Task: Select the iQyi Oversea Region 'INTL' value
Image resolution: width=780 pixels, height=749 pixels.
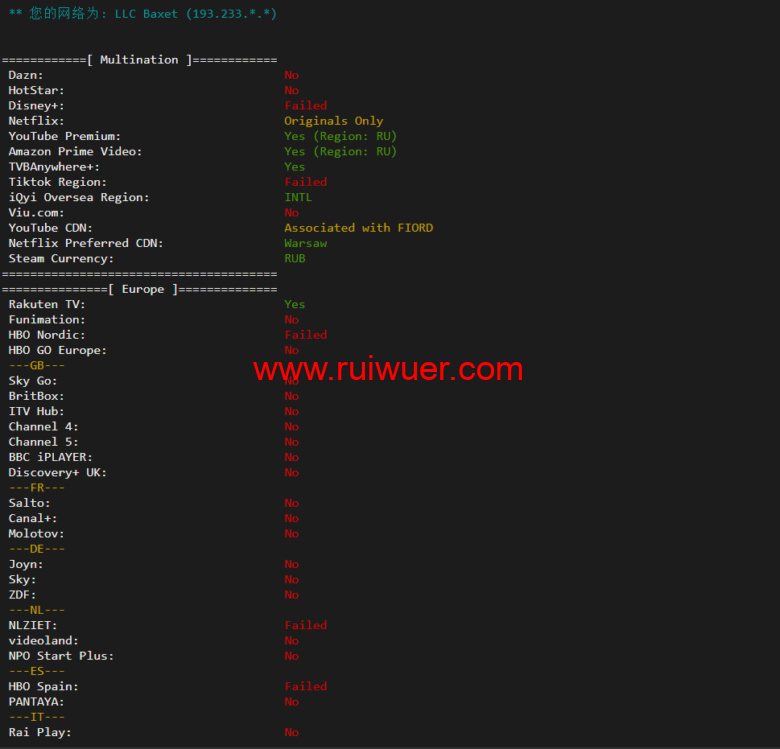Action: point(298,198)
